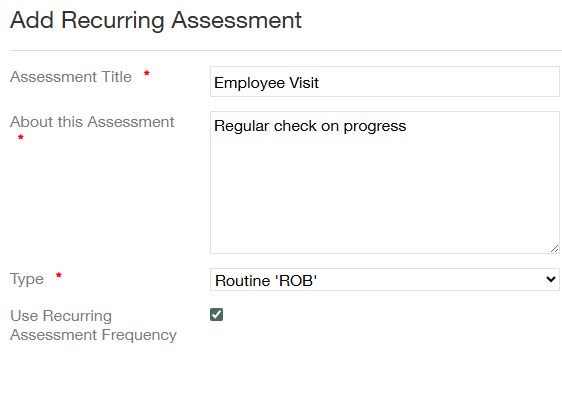Screen dimensions: 562x409
Task: Click the divider line below the heading
Action: (x=286, y=51)
